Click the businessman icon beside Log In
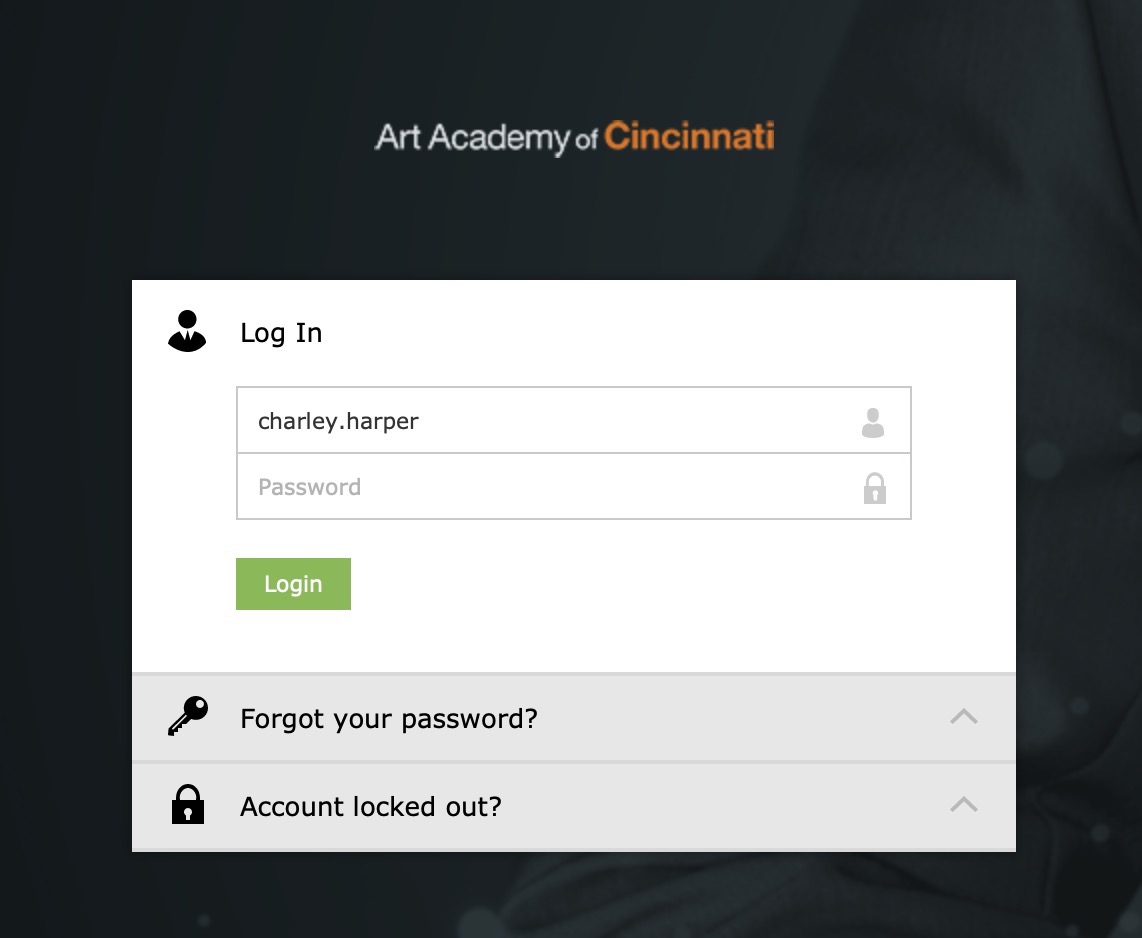Image resolution: width=1142 pixels, height=938 pixels. [187, 331]
